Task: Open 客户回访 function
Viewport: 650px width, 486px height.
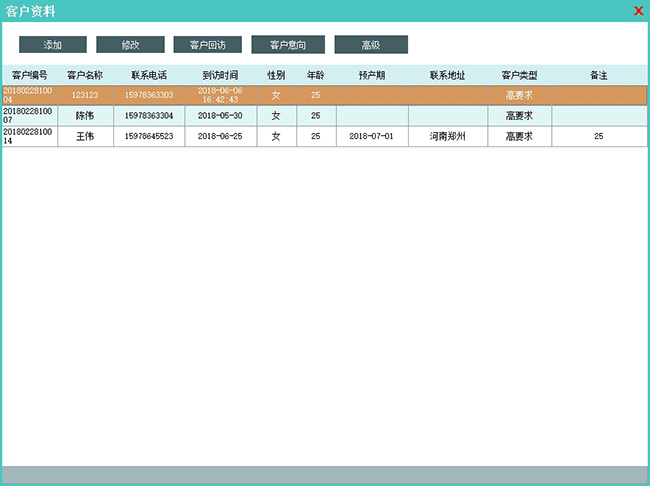Action: 208,45
